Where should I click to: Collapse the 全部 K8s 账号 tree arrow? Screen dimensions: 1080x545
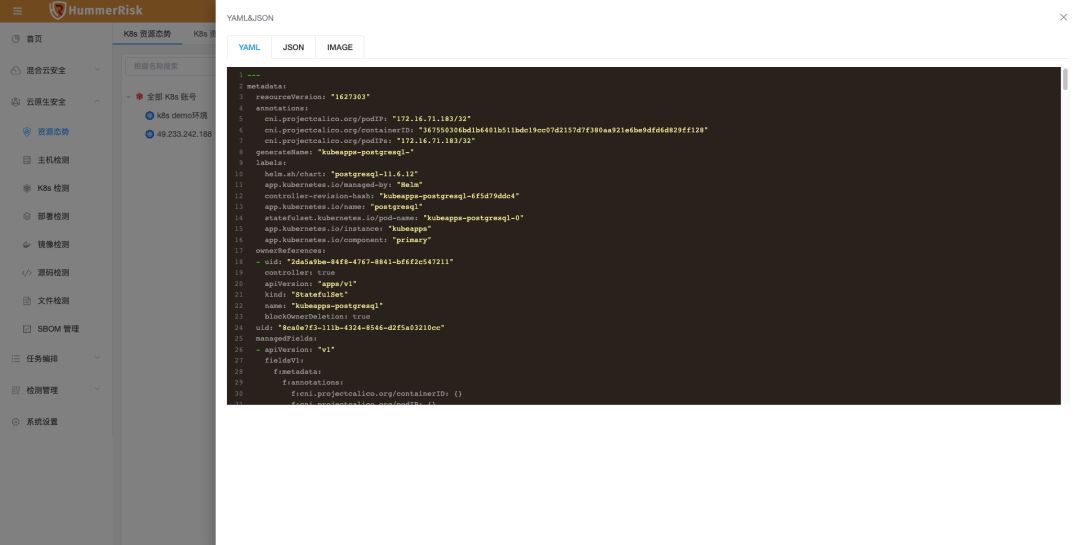129,97
